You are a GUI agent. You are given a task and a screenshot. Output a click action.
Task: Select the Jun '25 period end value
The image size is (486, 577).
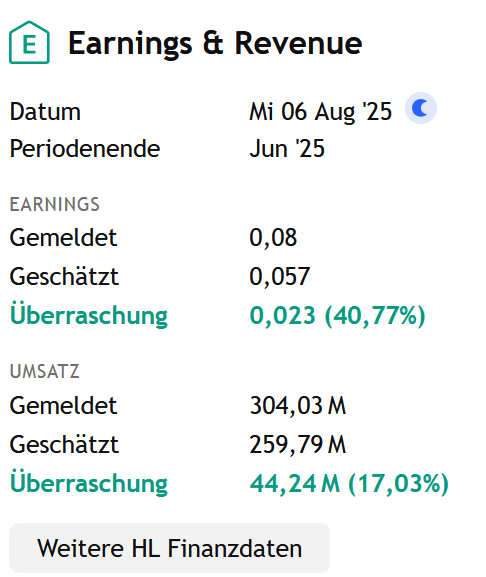click(287, 149)
